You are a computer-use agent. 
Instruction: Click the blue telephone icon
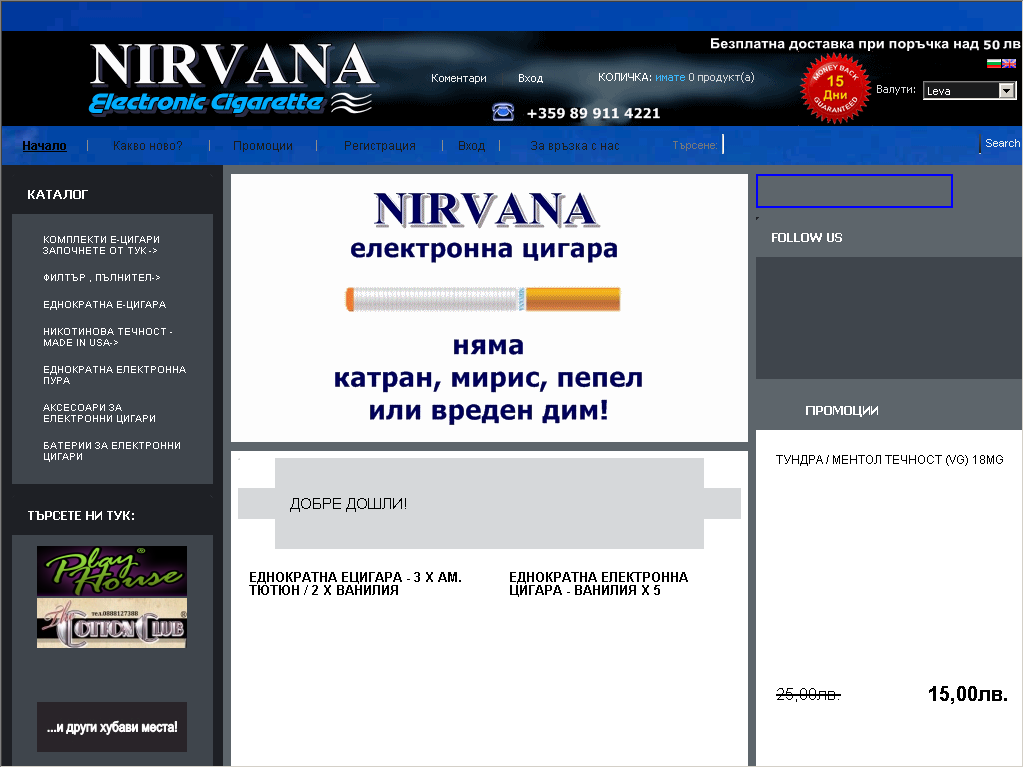(x=503, y=112)
